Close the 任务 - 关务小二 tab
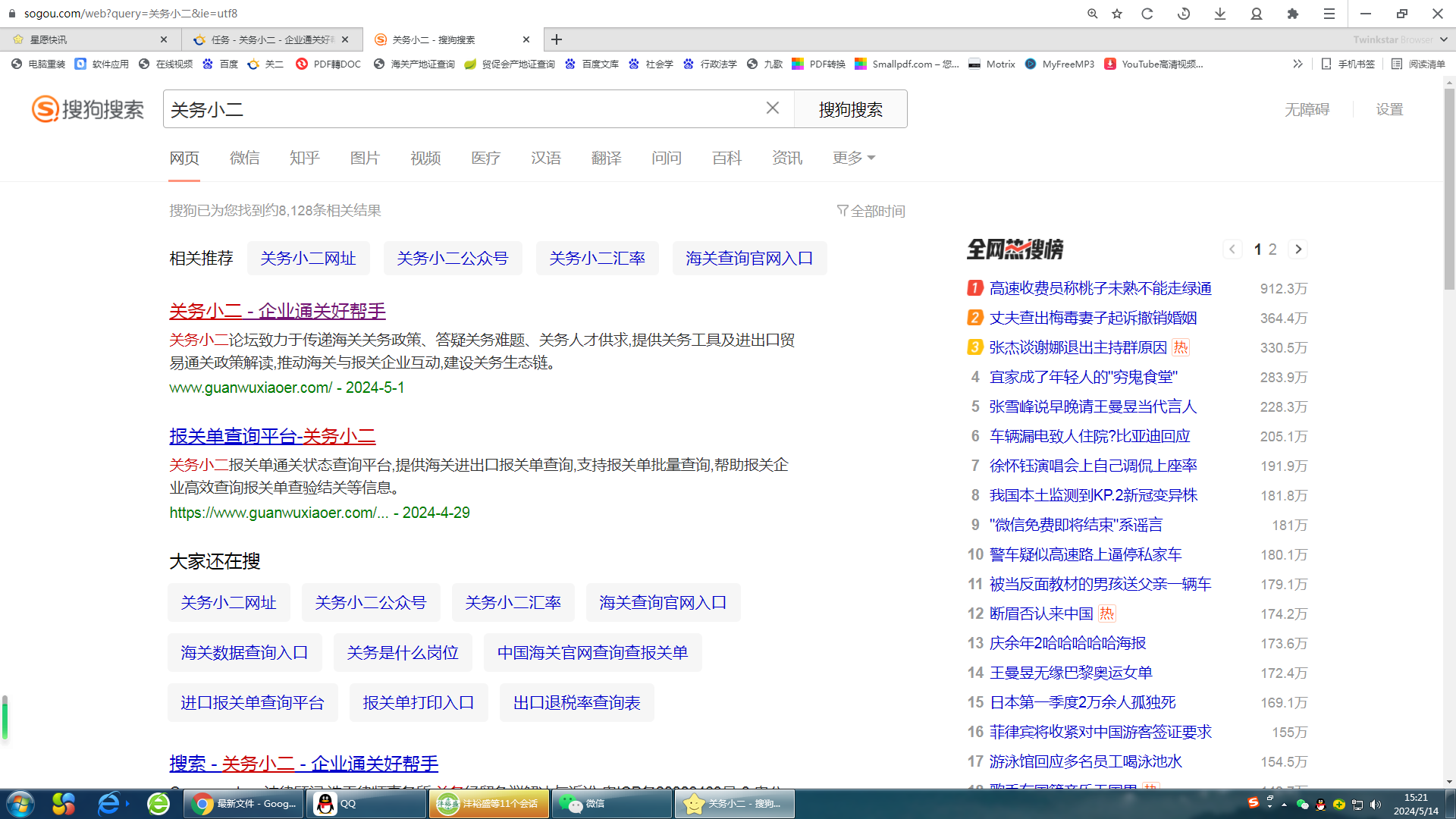 point(345,39)
